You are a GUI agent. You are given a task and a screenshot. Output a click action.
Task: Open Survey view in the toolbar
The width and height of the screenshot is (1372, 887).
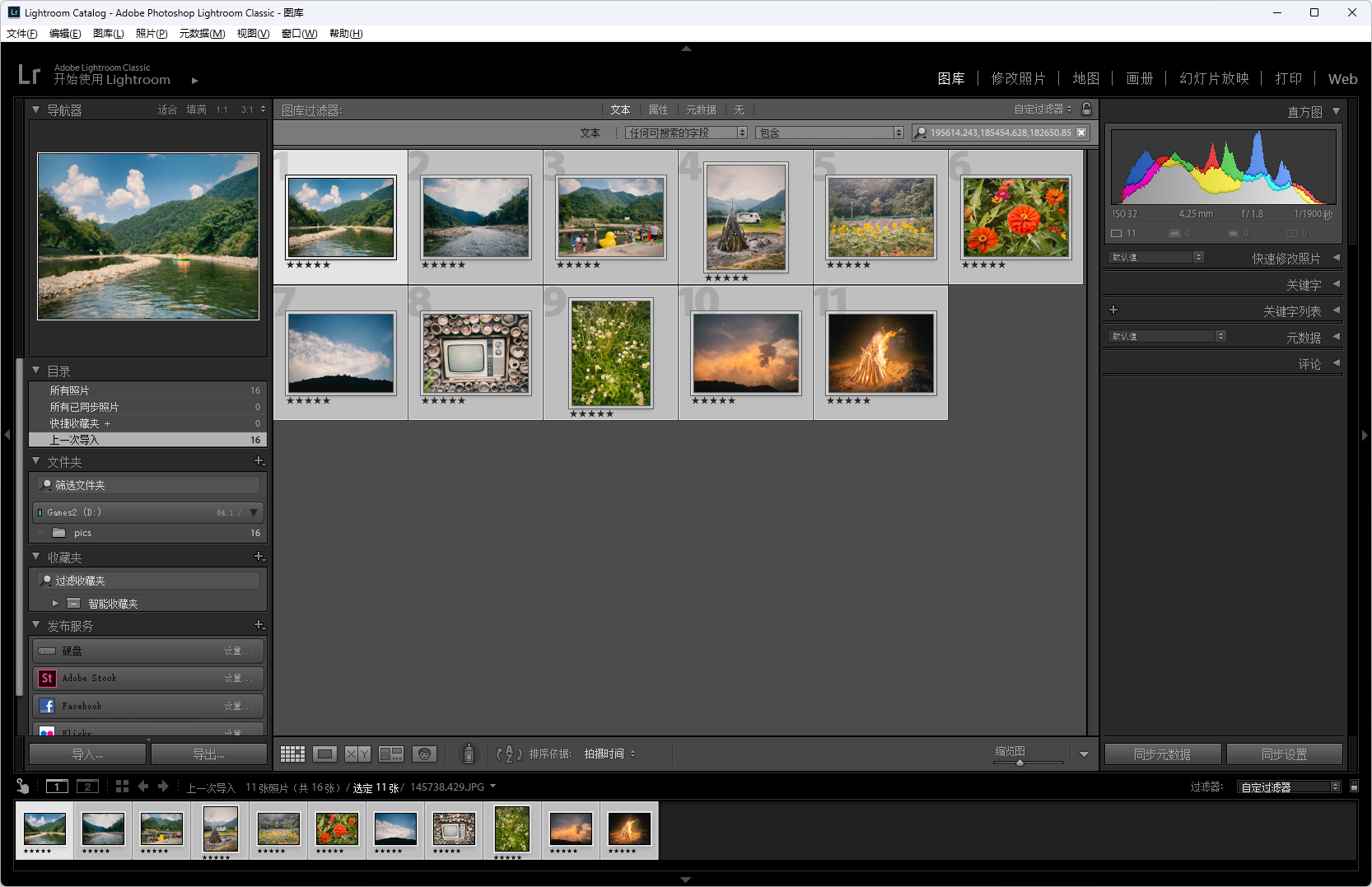click(390, 754)
